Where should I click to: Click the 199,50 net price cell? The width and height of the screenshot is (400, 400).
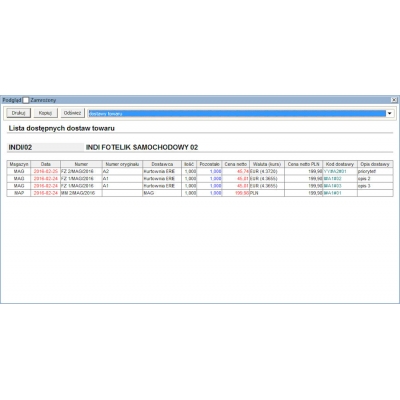tap(242, 193)
